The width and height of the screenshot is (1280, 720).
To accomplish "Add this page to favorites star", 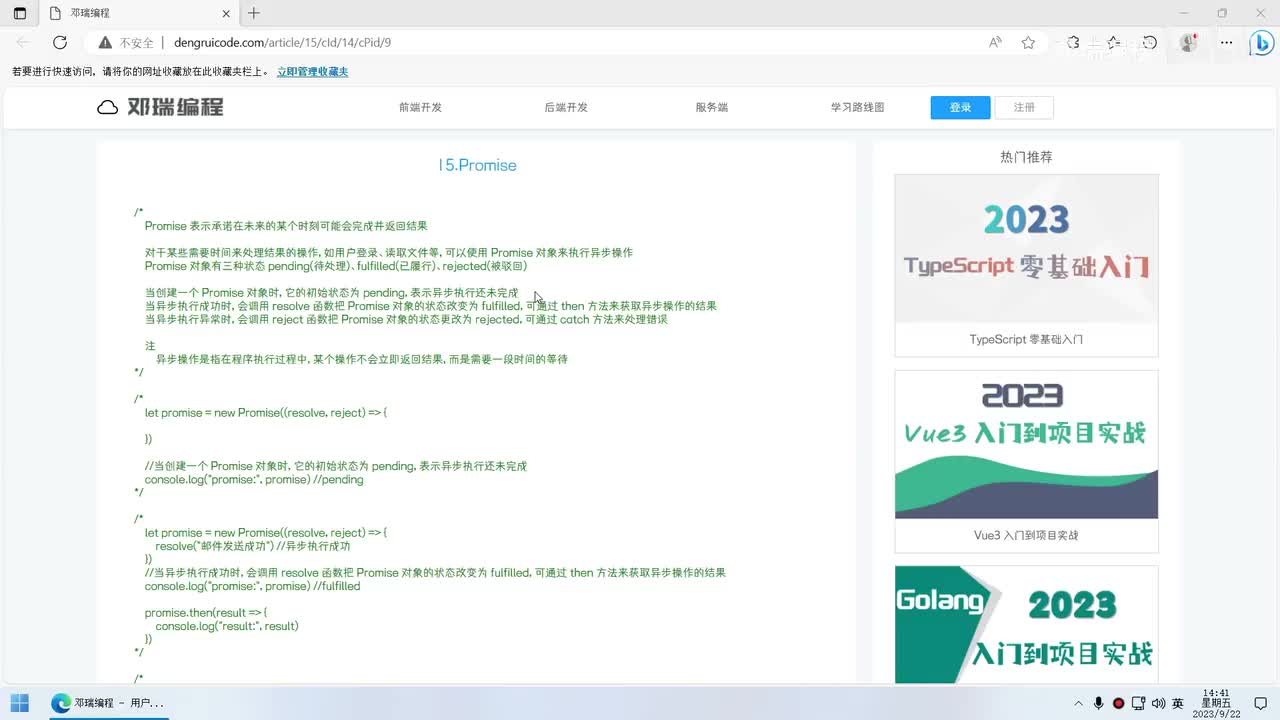I will click(1028, 43).
